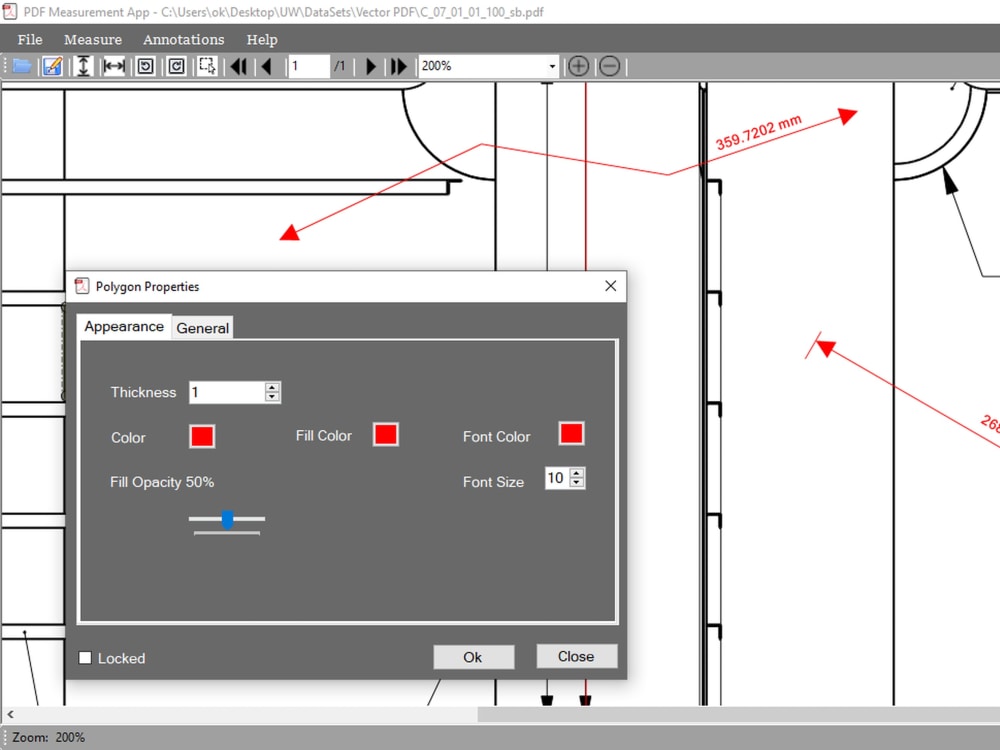Image resolution: width=1000 pixels, height=750 pixels.
Task: Increase Thickness with the up arrow
Action: 272,387
